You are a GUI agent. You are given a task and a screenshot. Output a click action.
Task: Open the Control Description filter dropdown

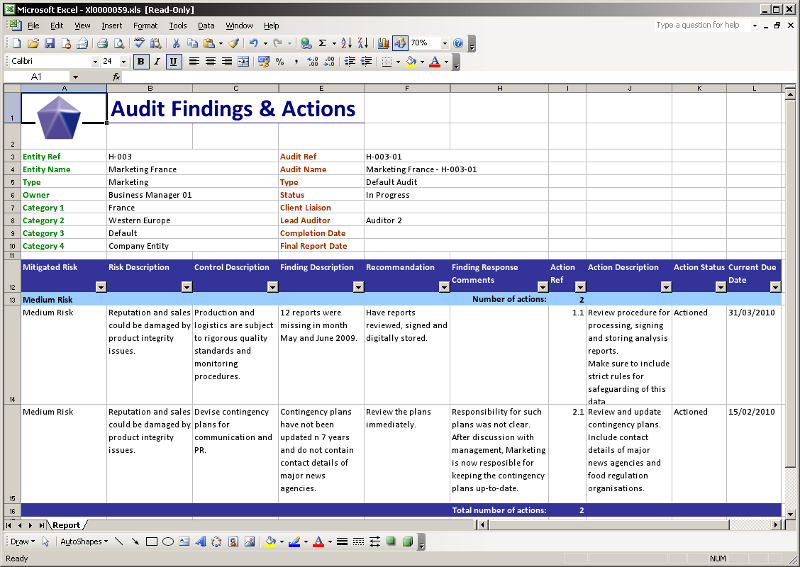click(x=272, y=287)
